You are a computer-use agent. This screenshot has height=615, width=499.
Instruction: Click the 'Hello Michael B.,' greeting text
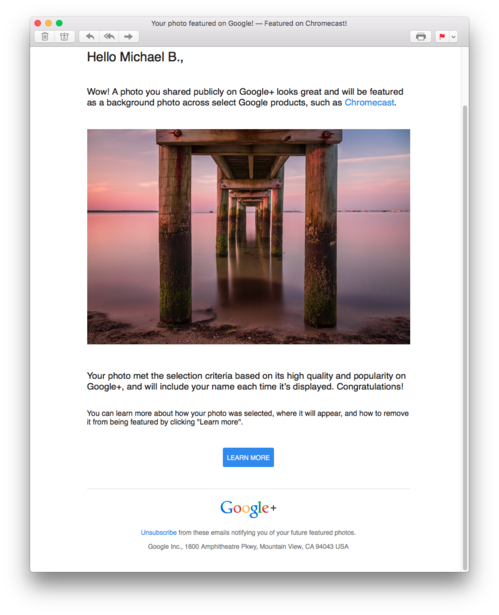coord(135,57)
